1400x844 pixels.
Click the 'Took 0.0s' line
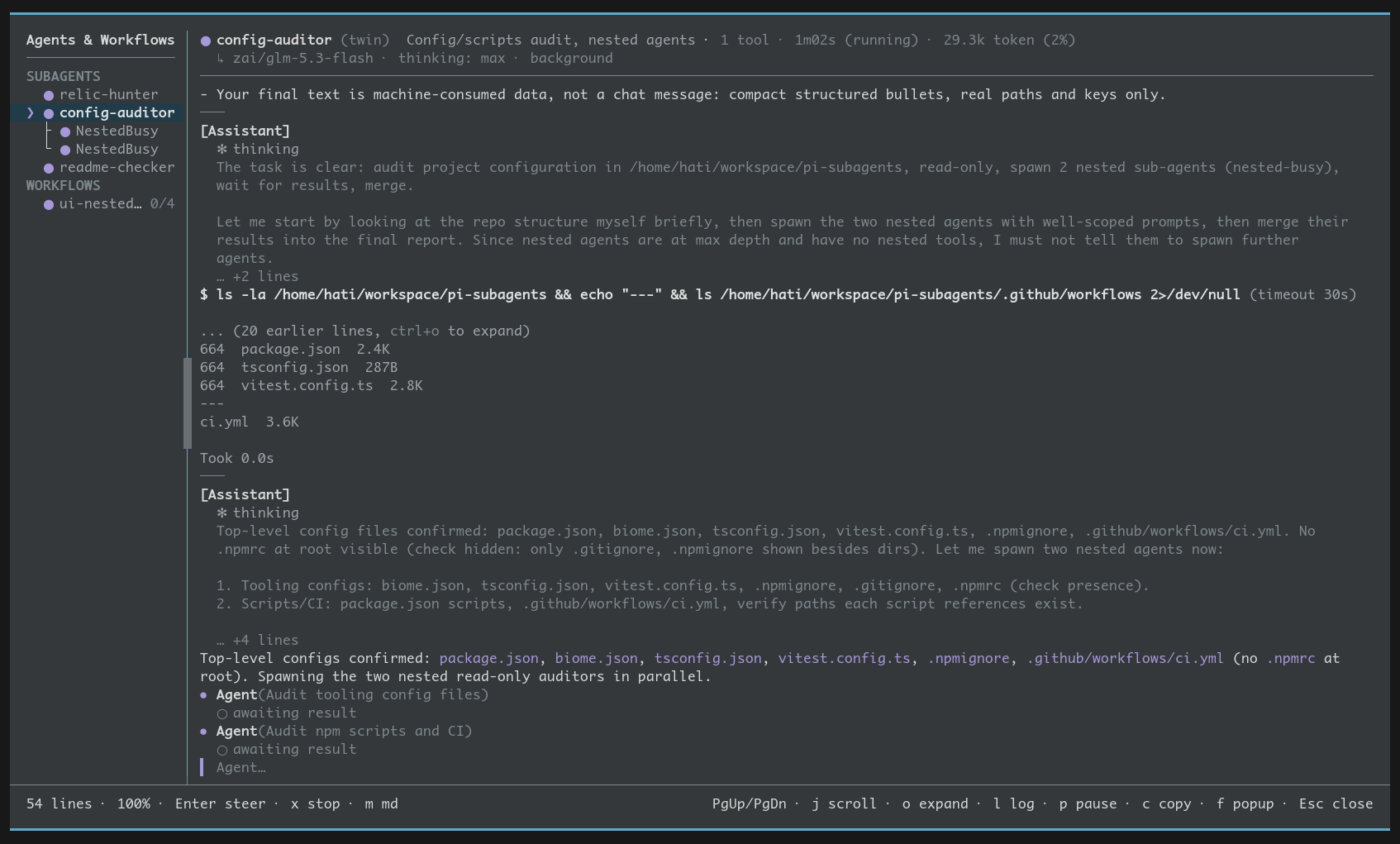pyautogui.click(x=236, y=458)
